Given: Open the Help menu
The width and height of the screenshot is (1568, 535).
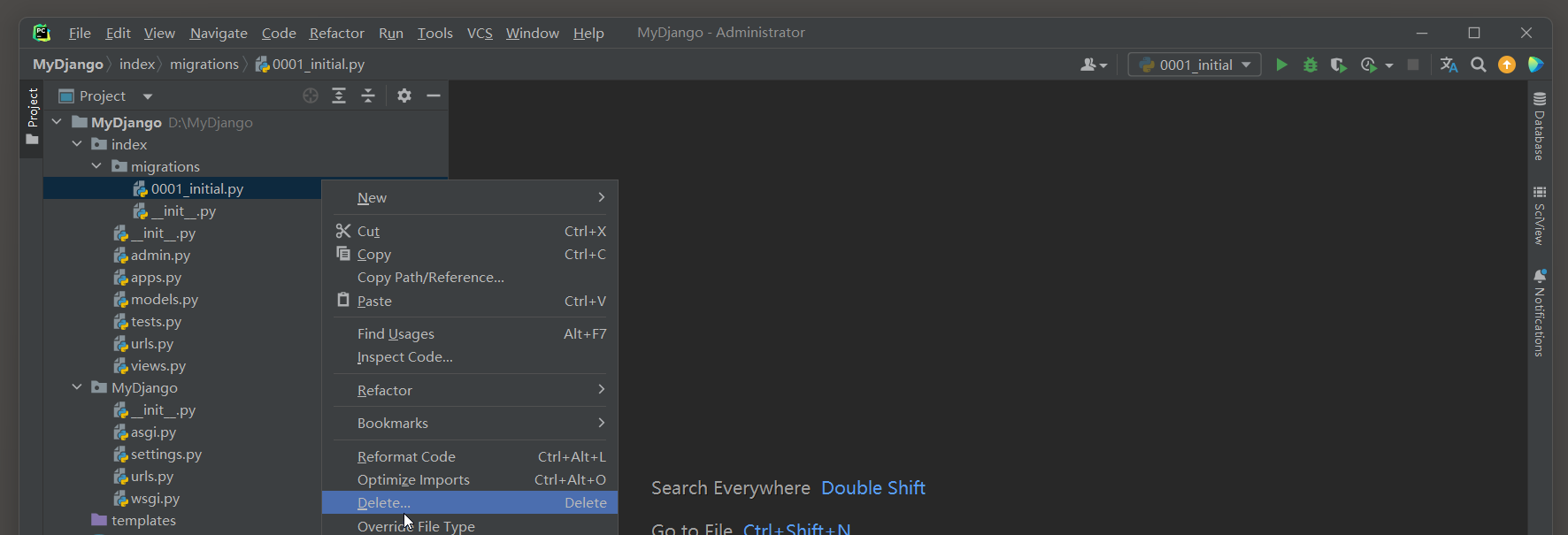Looking at the screenshot, I should [588, 33].
